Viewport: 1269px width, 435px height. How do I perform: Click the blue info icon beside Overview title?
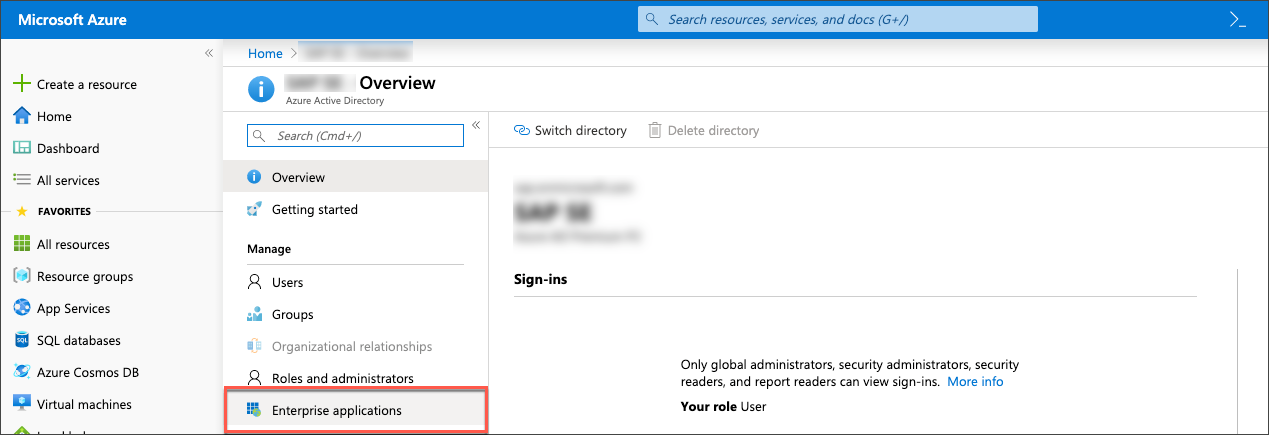[x=261, y=89]
